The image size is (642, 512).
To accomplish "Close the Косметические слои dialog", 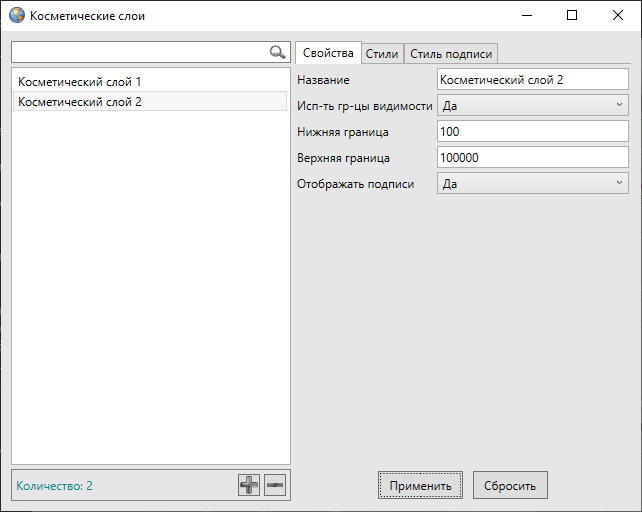I will 618,15.
